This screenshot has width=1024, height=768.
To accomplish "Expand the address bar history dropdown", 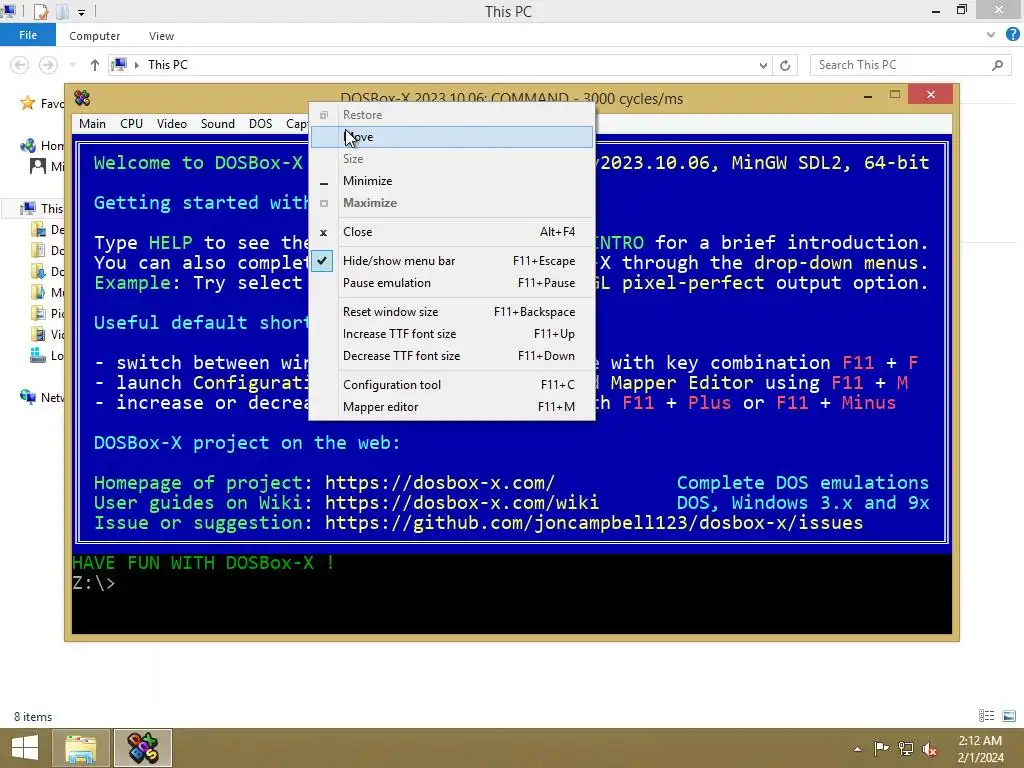I will coord(763,65).
